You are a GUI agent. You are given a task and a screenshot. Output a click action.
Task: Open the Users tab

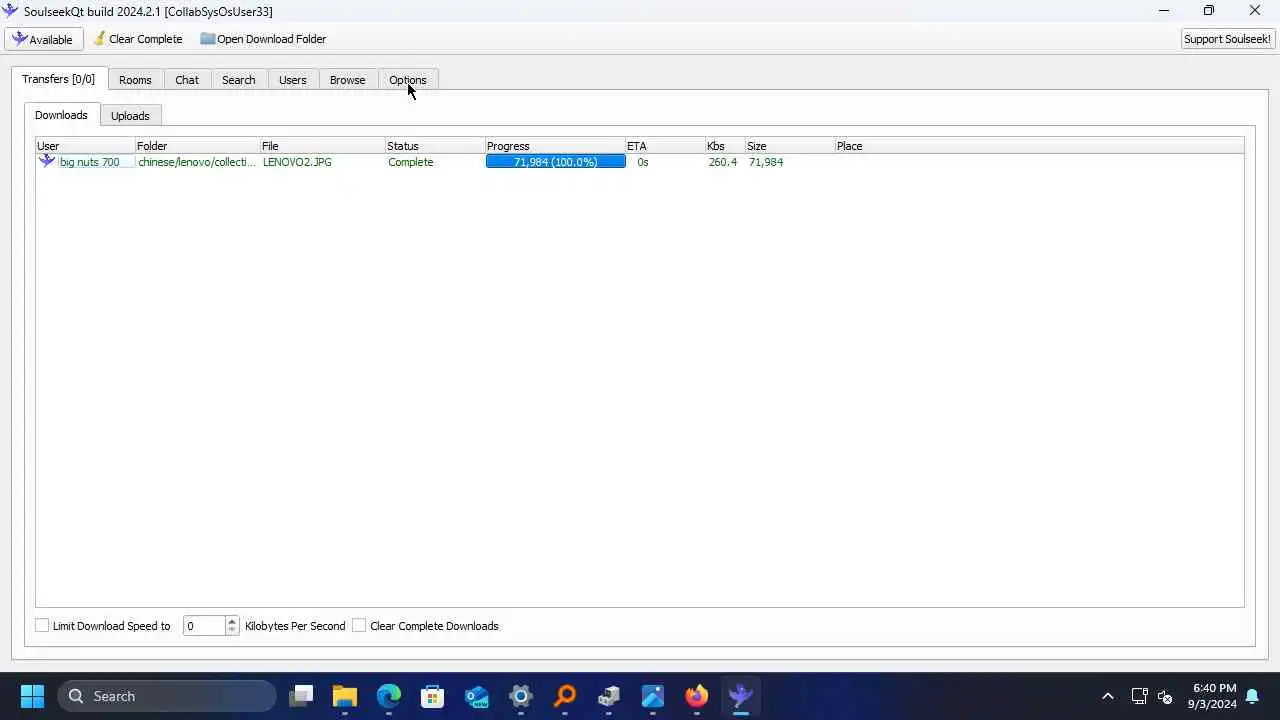(x=293, y=80)
